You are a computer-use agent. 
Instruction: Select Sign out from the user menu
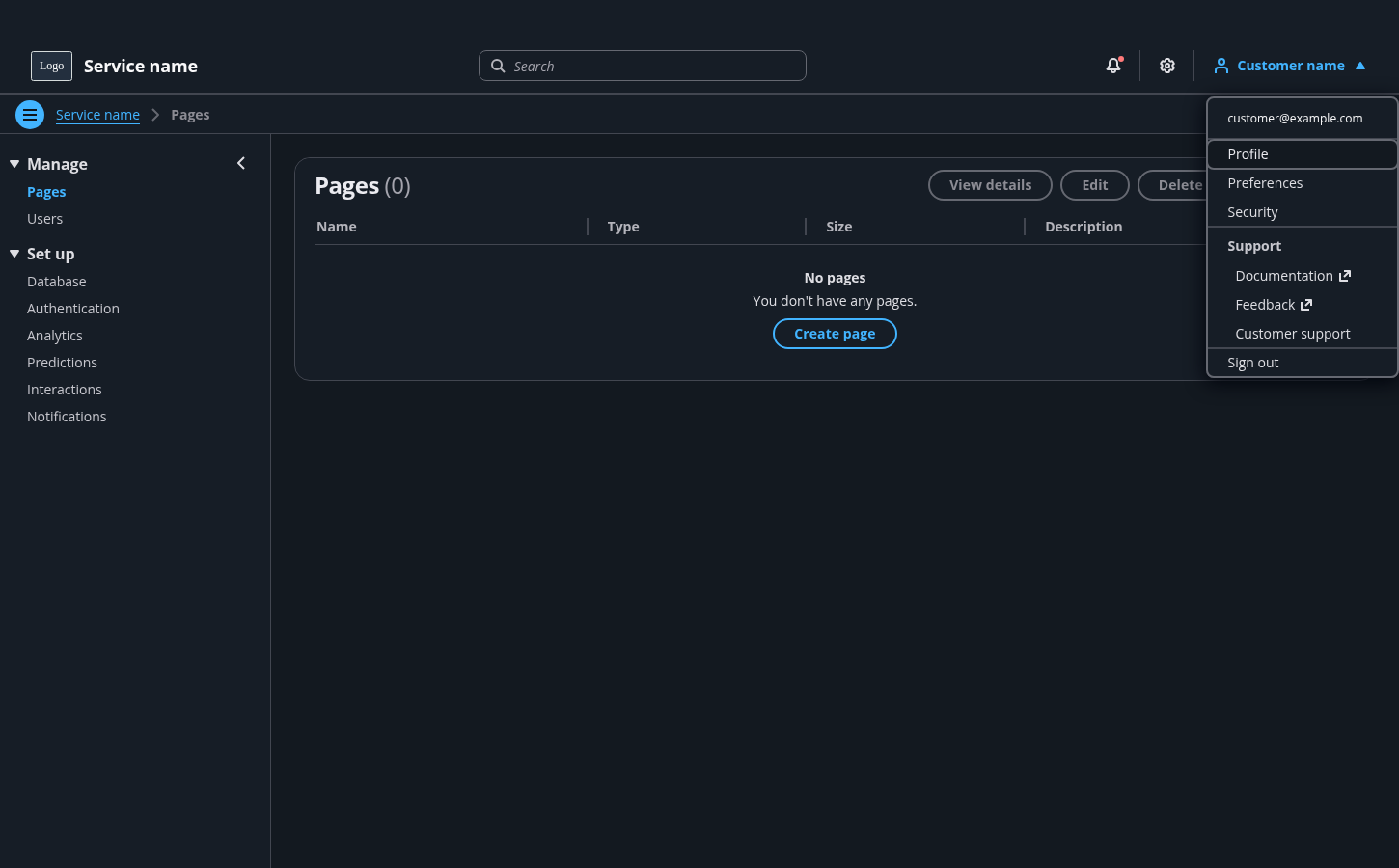pyautogui.click(x=1252, y=363)
